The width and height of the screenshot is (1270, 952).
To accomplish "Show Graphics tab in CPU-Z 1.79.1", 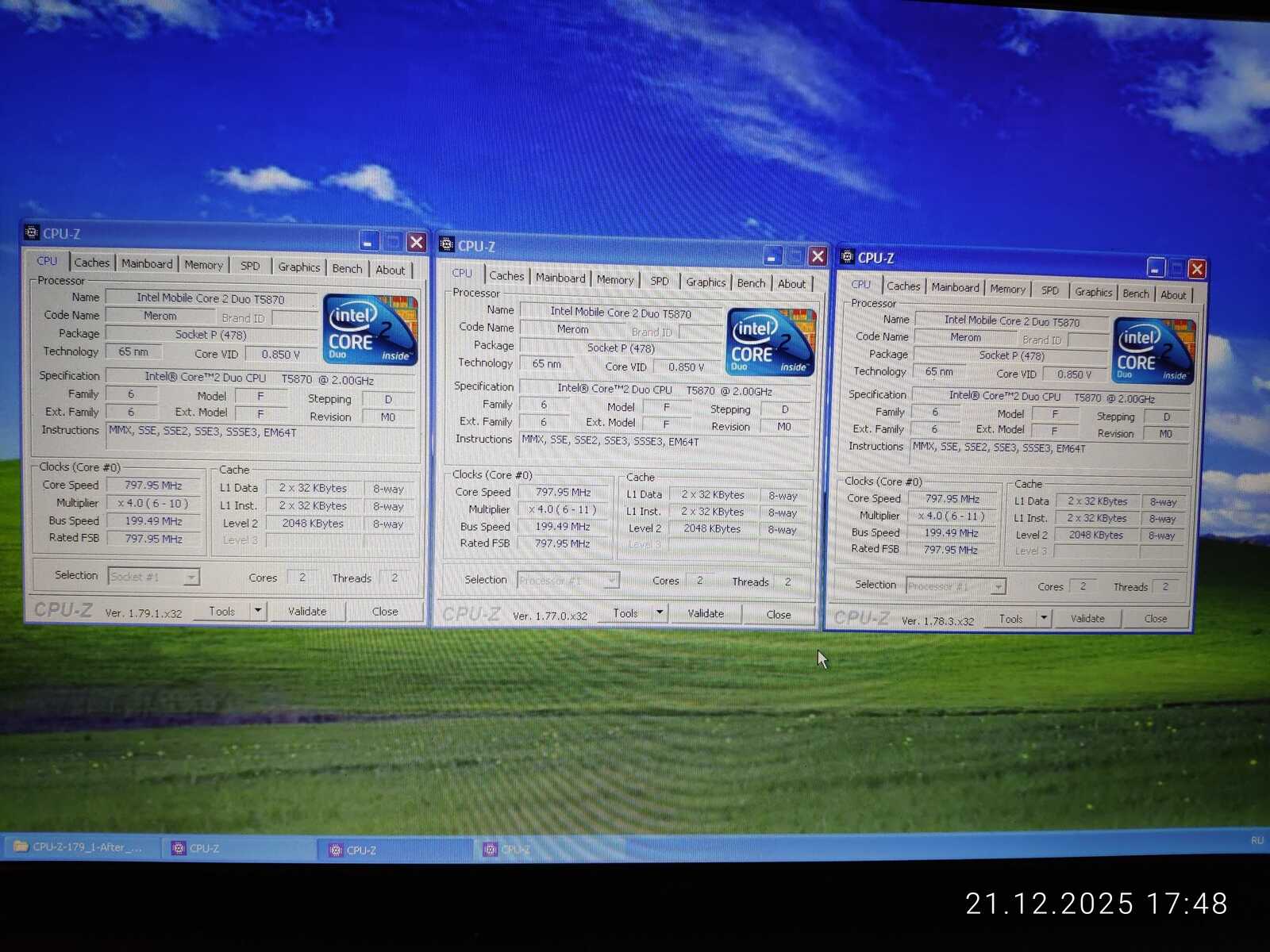I will coord(299,267).
